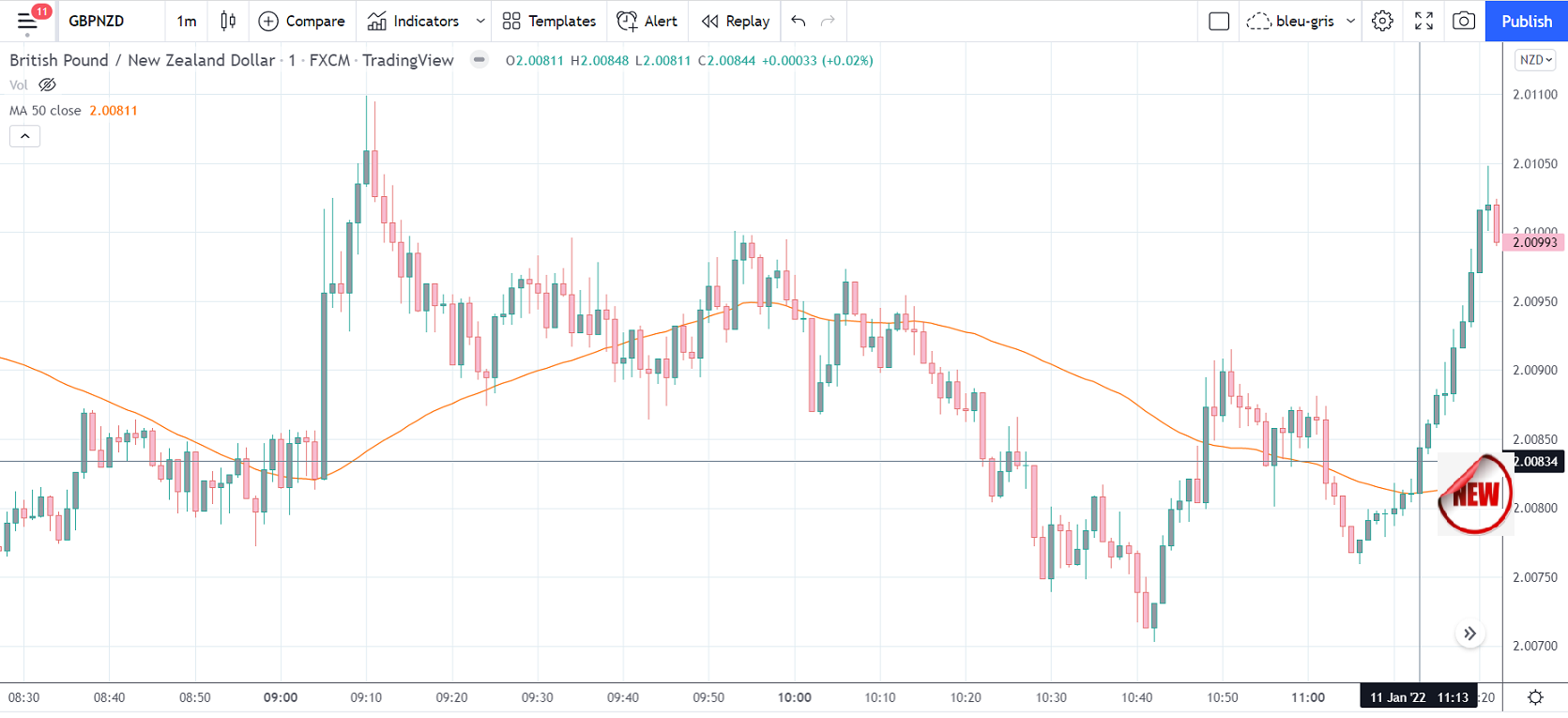Open the candlestick chart style selector
The height and width of the screenshot is (718, 1568).
point(228,21)
